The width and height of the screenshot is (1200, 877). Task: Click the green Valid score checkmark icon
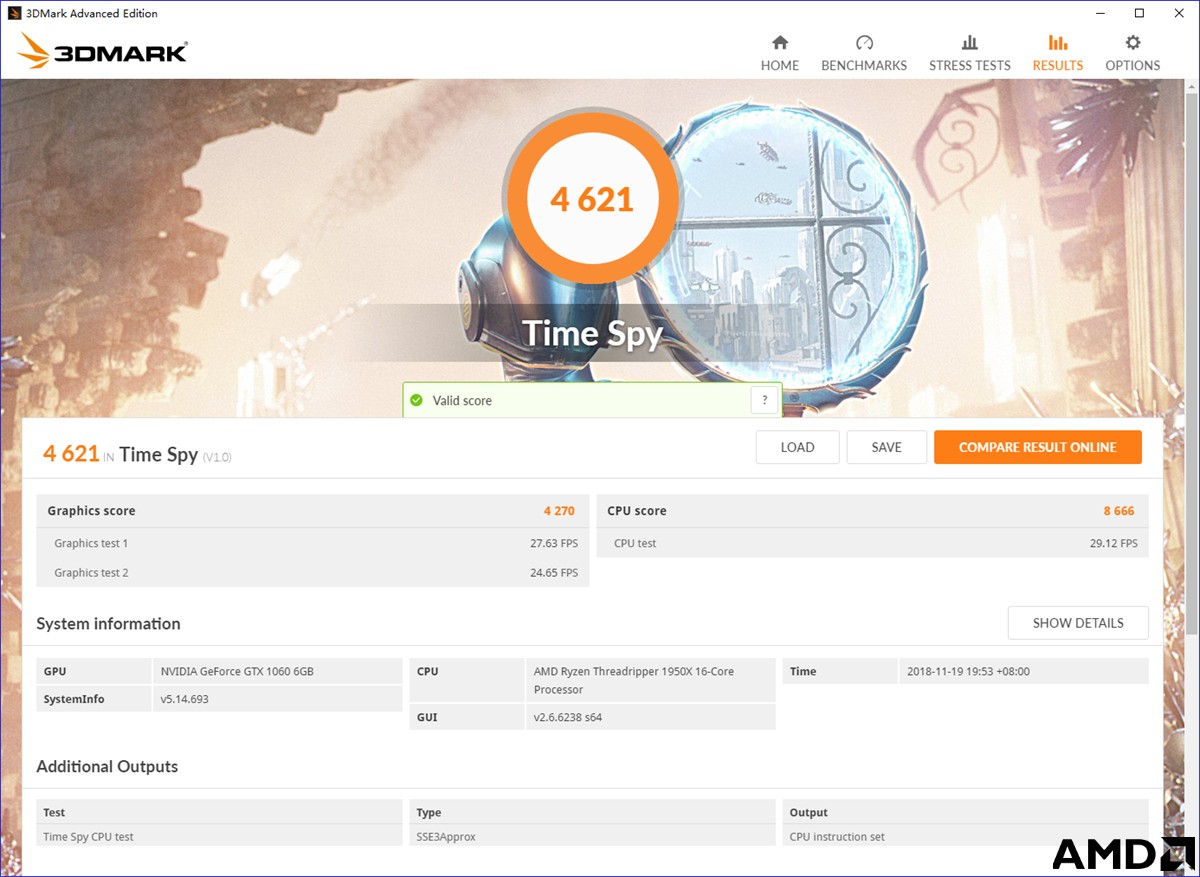click(416, 400)
